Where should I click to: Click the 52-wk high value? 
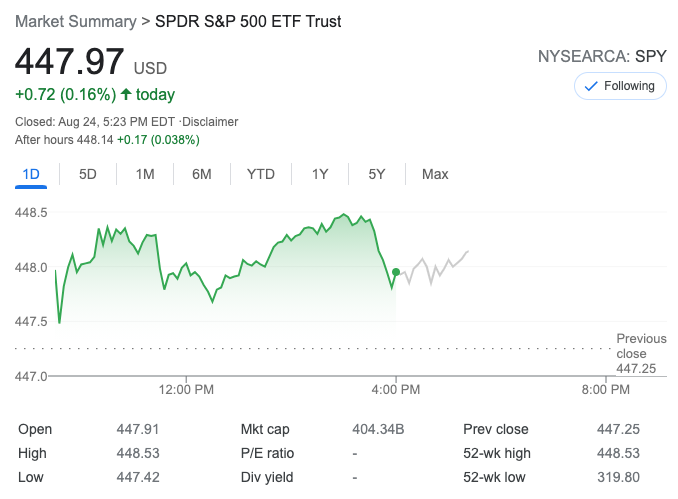(618, 453)
